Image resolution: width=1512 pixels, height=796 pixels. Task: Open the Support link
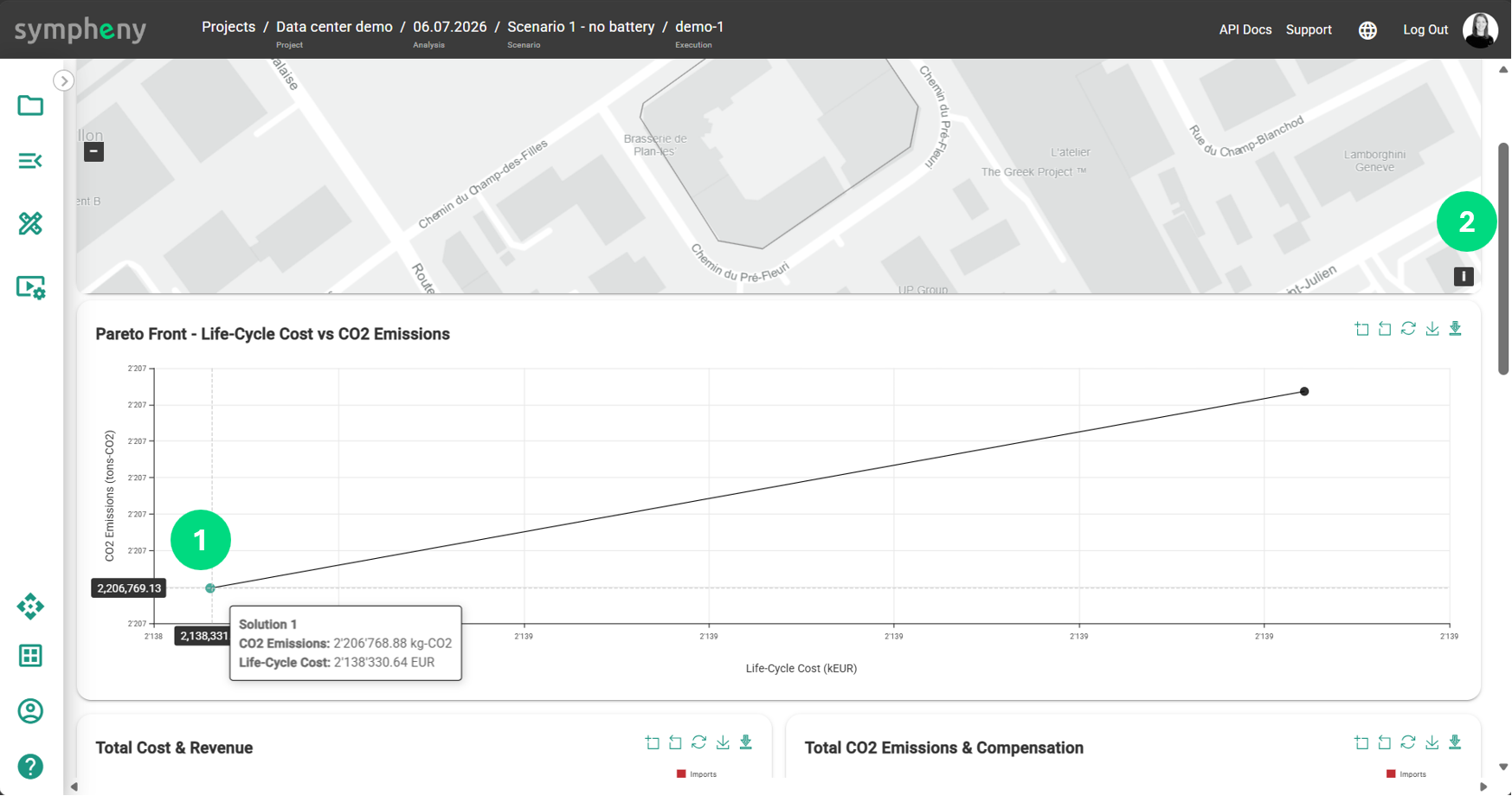click(1308, 29)
